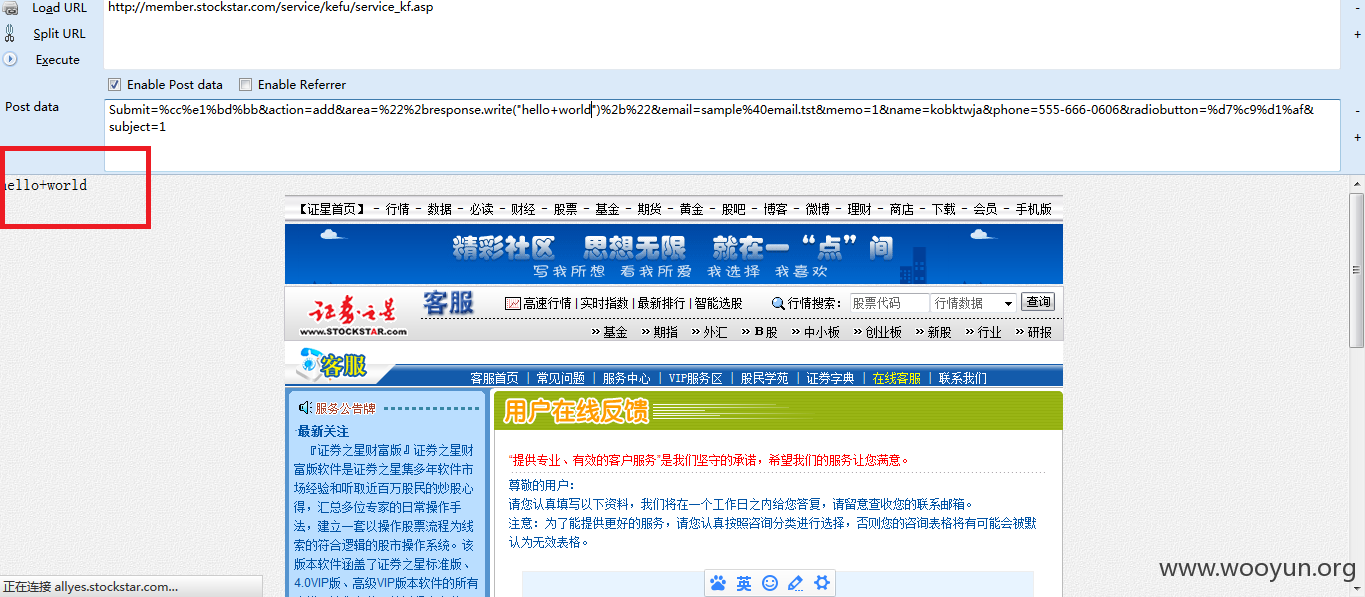Open the 基金 top navigation link
The height and width of the screenshot is (597, 1365).
click(607, 209)
